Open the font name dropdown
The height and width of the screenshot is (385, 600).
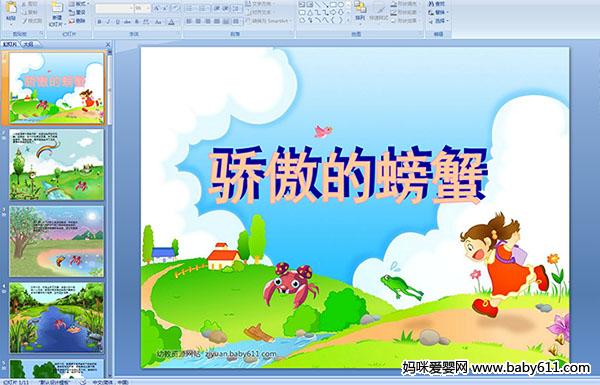coord(115,8)
